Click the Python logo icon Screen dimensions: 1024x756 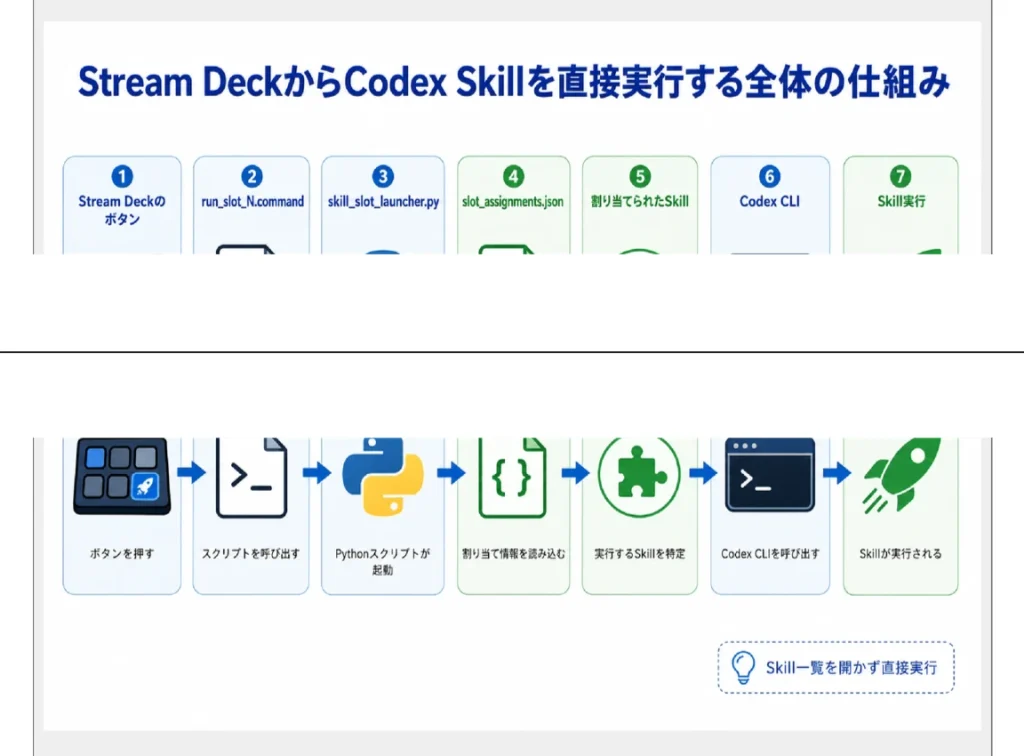(383, 477)
